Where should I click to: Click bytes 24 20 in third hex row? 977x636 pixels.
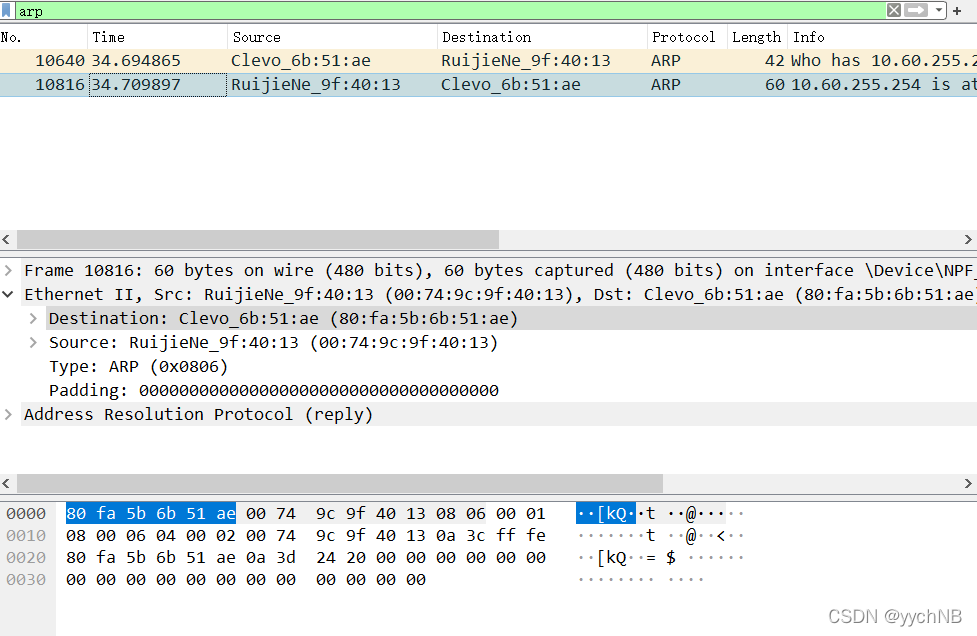click(x=341, y=558)
